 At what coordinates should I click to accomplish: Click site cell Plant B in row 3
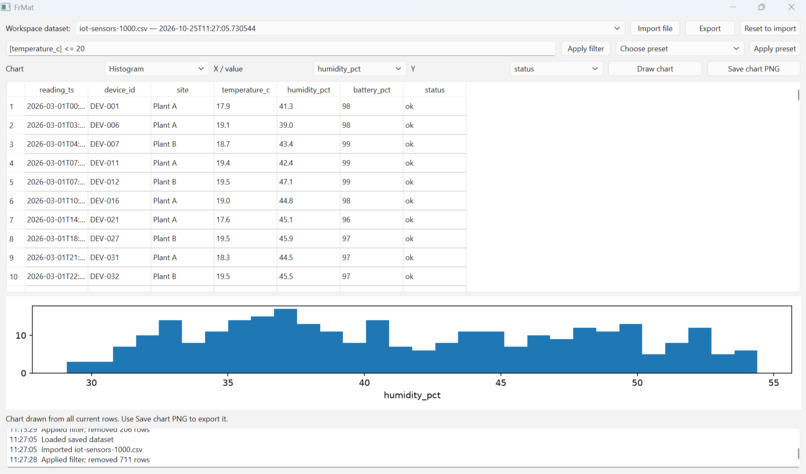pyautogui.click(x=182, y=144)
